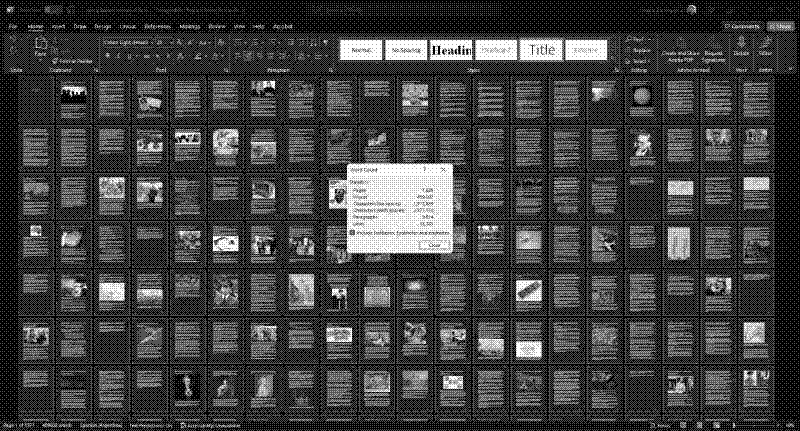Apply the No Spacing style

pyautogui.click(x=406, y=50)
